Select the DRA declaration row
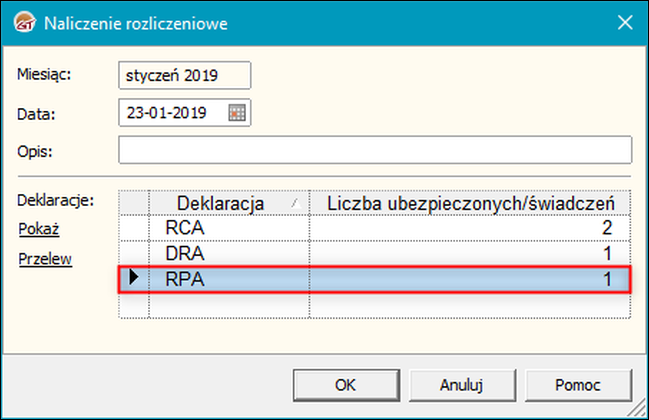The image size is (649, 420). click(x=375, y=253)
